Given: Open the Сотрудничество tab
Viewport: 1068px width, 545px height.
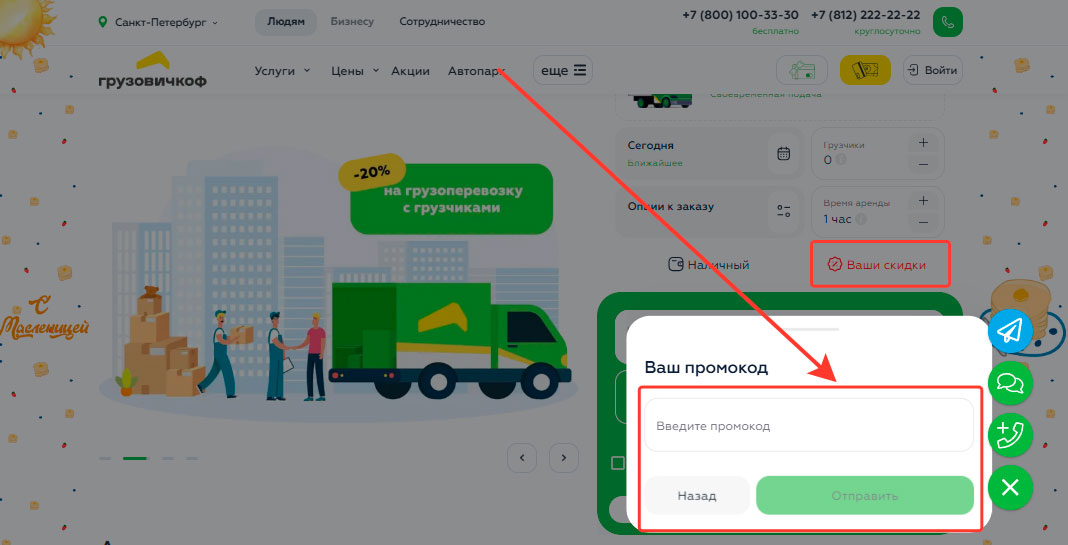Looking at the screenshot, I should [x=442, y=22].
